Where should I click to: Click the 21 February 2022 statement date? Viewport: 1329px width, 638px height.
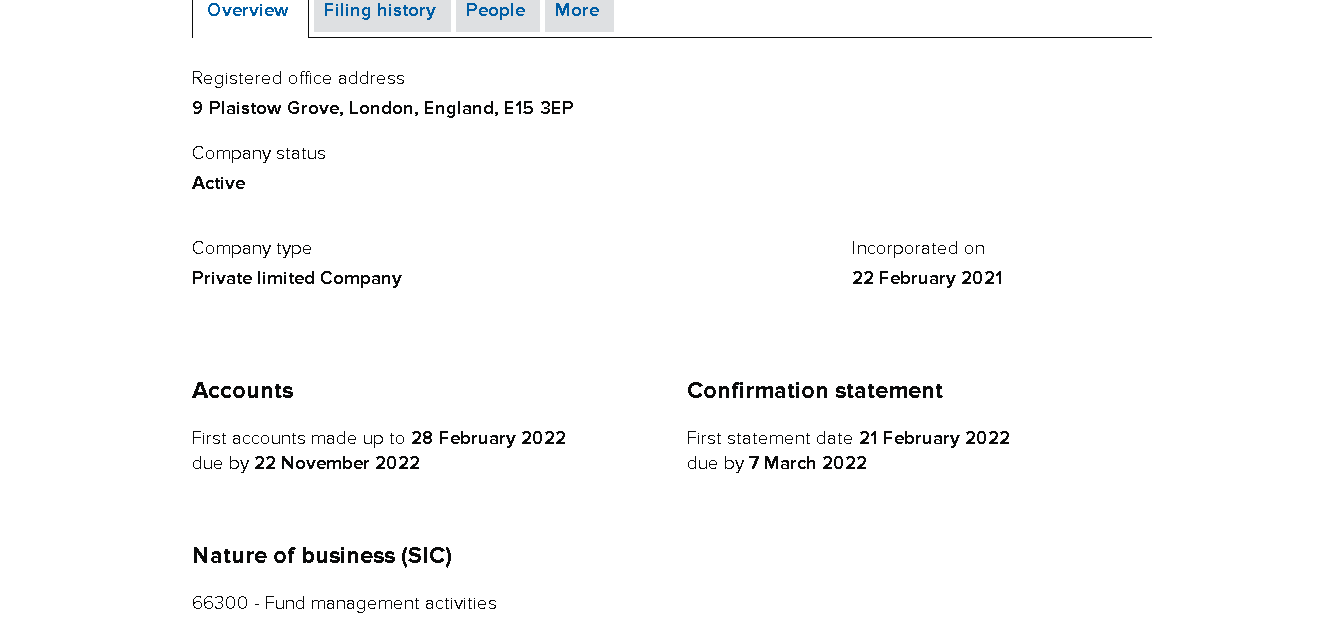coord(934,438)
